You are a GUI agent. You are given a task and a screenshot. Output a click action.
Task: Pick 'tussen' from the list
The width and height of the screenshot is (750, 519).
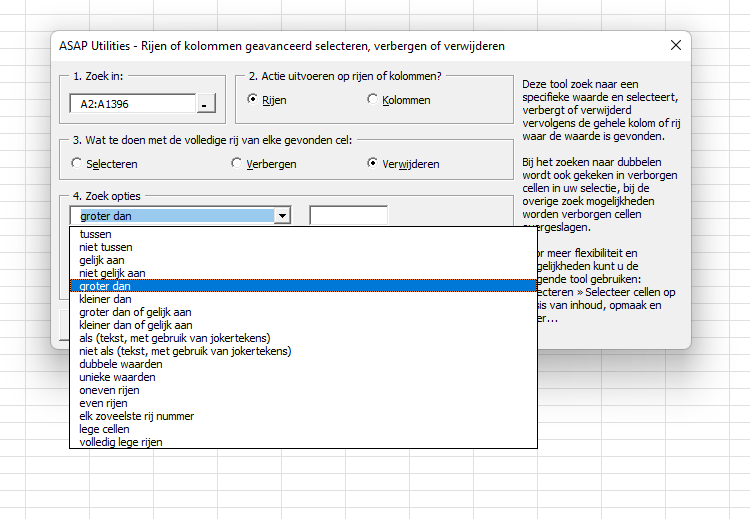(x=303, y=234)
